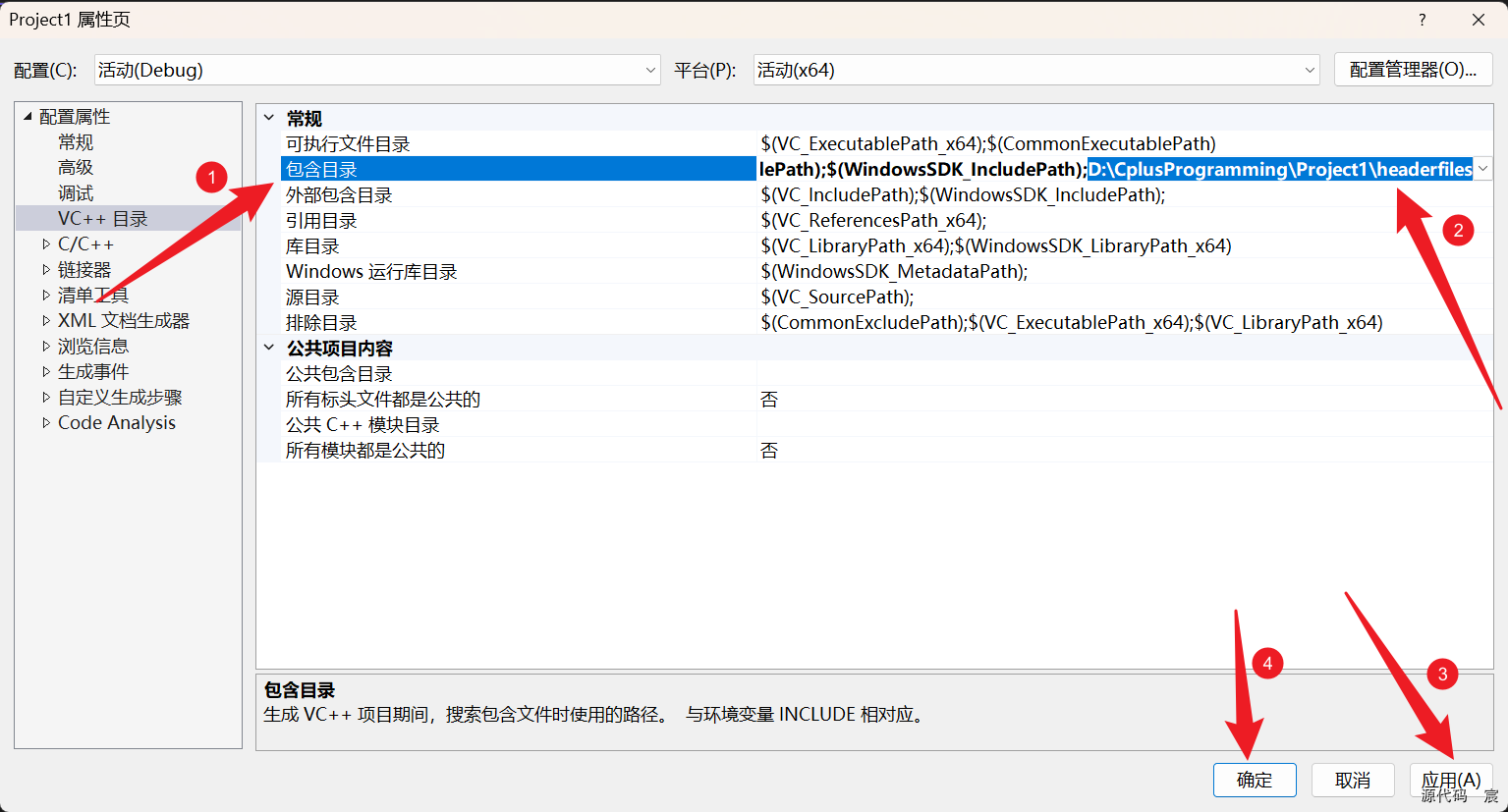Select the 浏览信息 tree item
The image size is (1508, 812).
pos(93,346)
